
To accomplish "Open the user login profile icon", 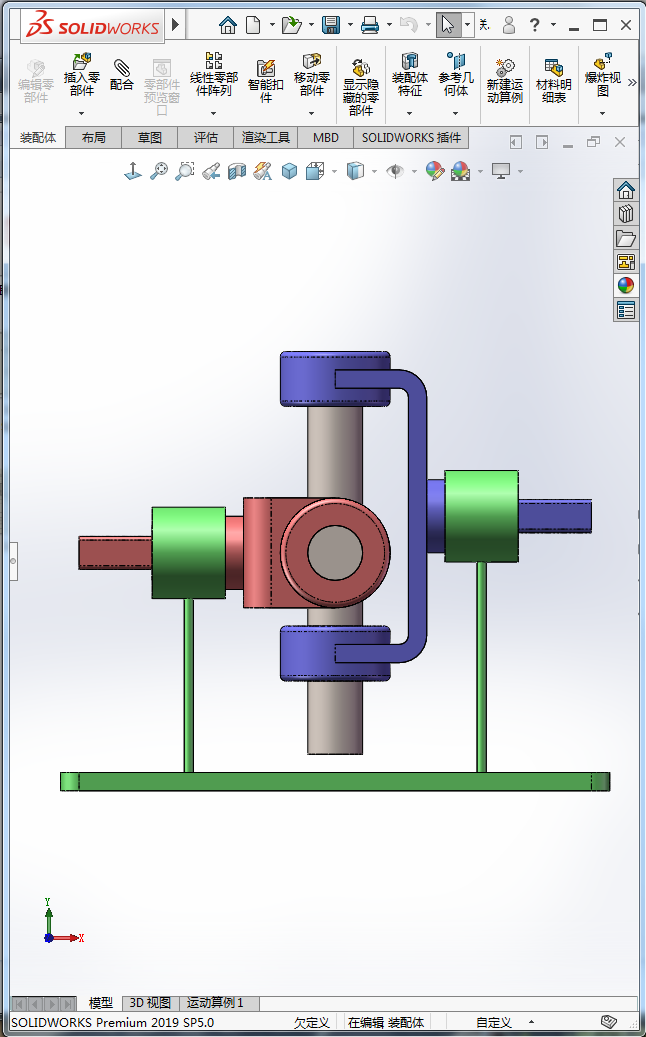I will [508, 26].
